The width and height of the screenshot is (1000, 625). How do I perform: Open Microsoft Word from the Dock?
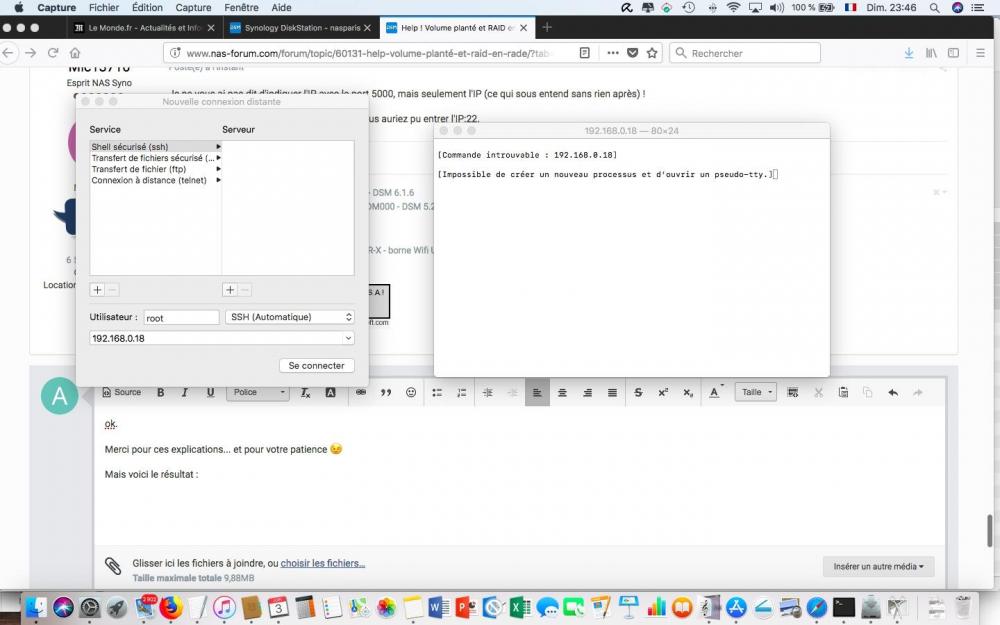point(439,607)
